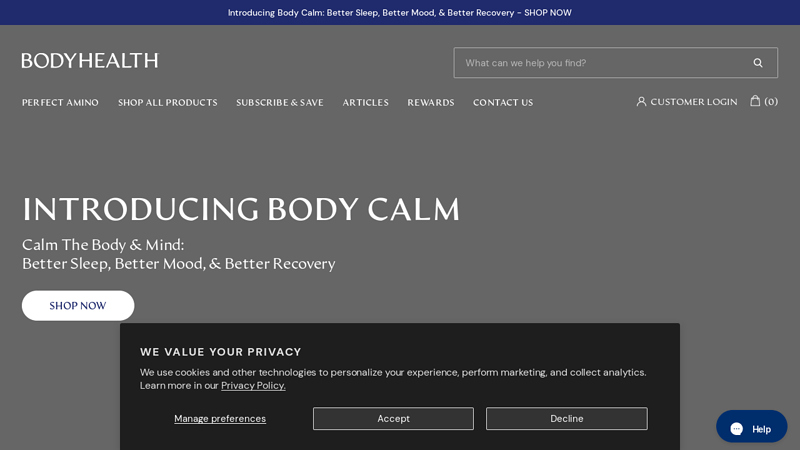This screenshot has height=450, width=800.
Task: Click the customer login person icon
Action: point(641,102)
